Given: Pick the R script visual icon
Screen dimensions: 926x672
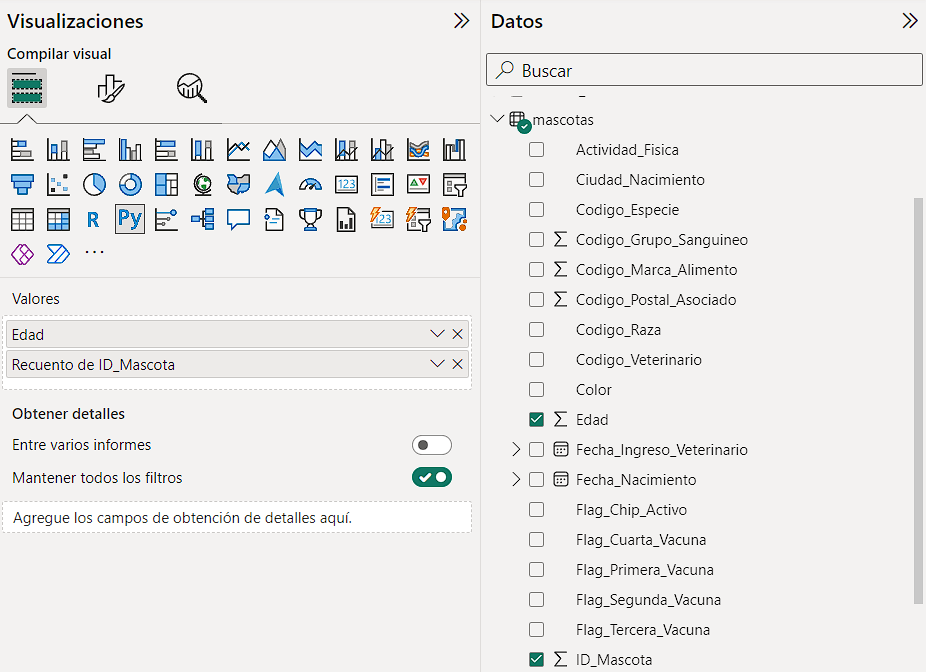Looking at the screenshot, I should (93, 220).
